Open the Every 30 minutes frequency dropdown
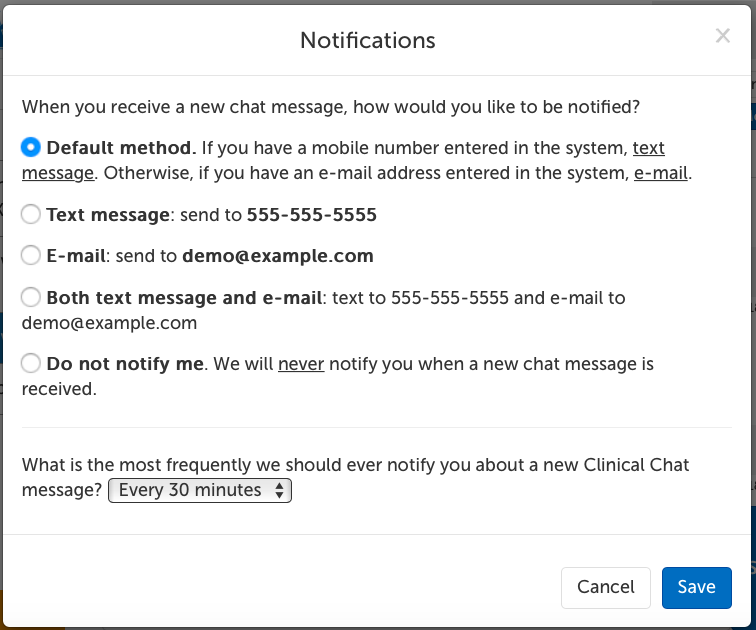 pos(199,490)
